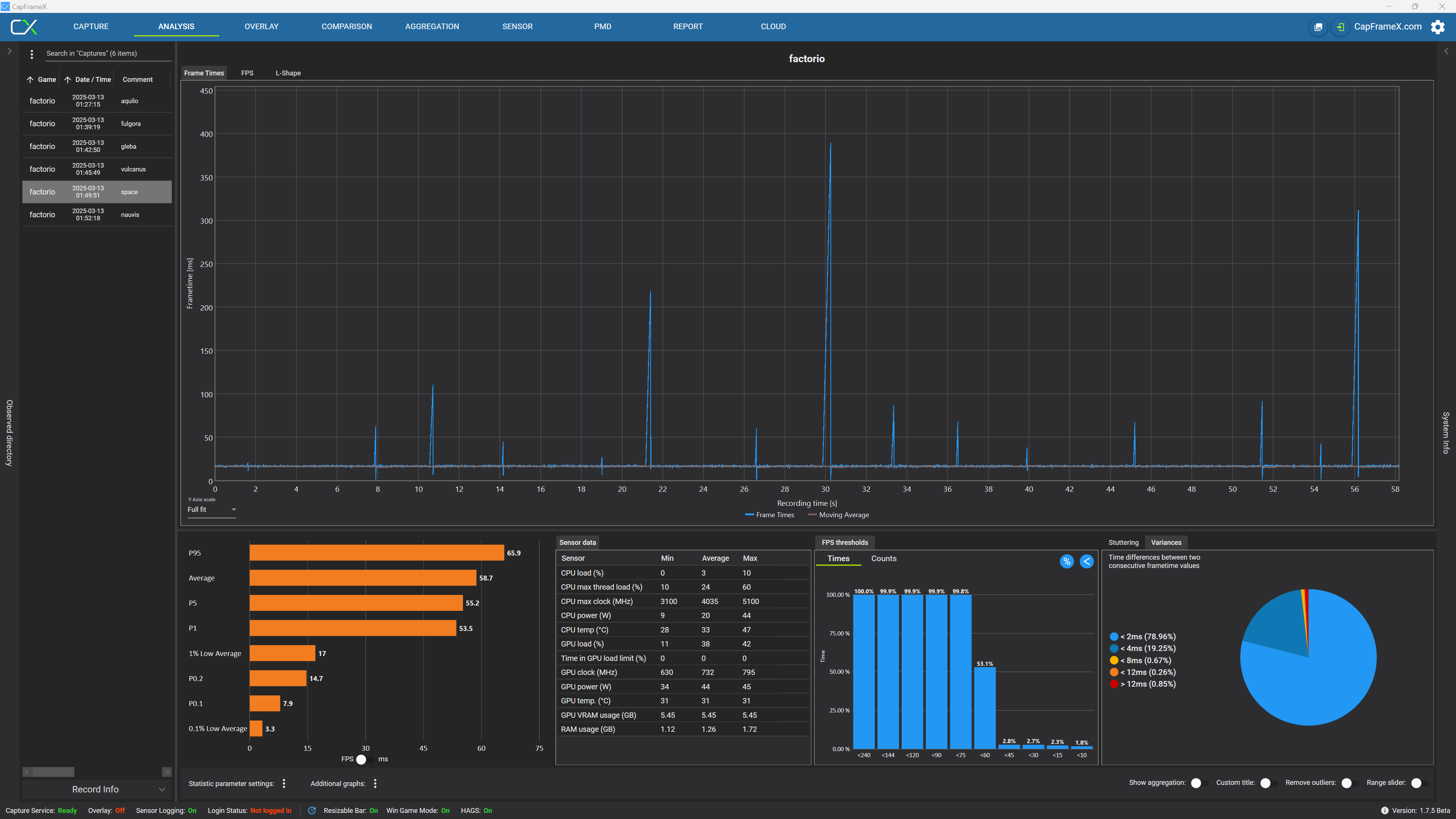This screenshot has width=1456, height=819.
Task: Select the vulcanus capture record
Action: click(x=97, y=169)
